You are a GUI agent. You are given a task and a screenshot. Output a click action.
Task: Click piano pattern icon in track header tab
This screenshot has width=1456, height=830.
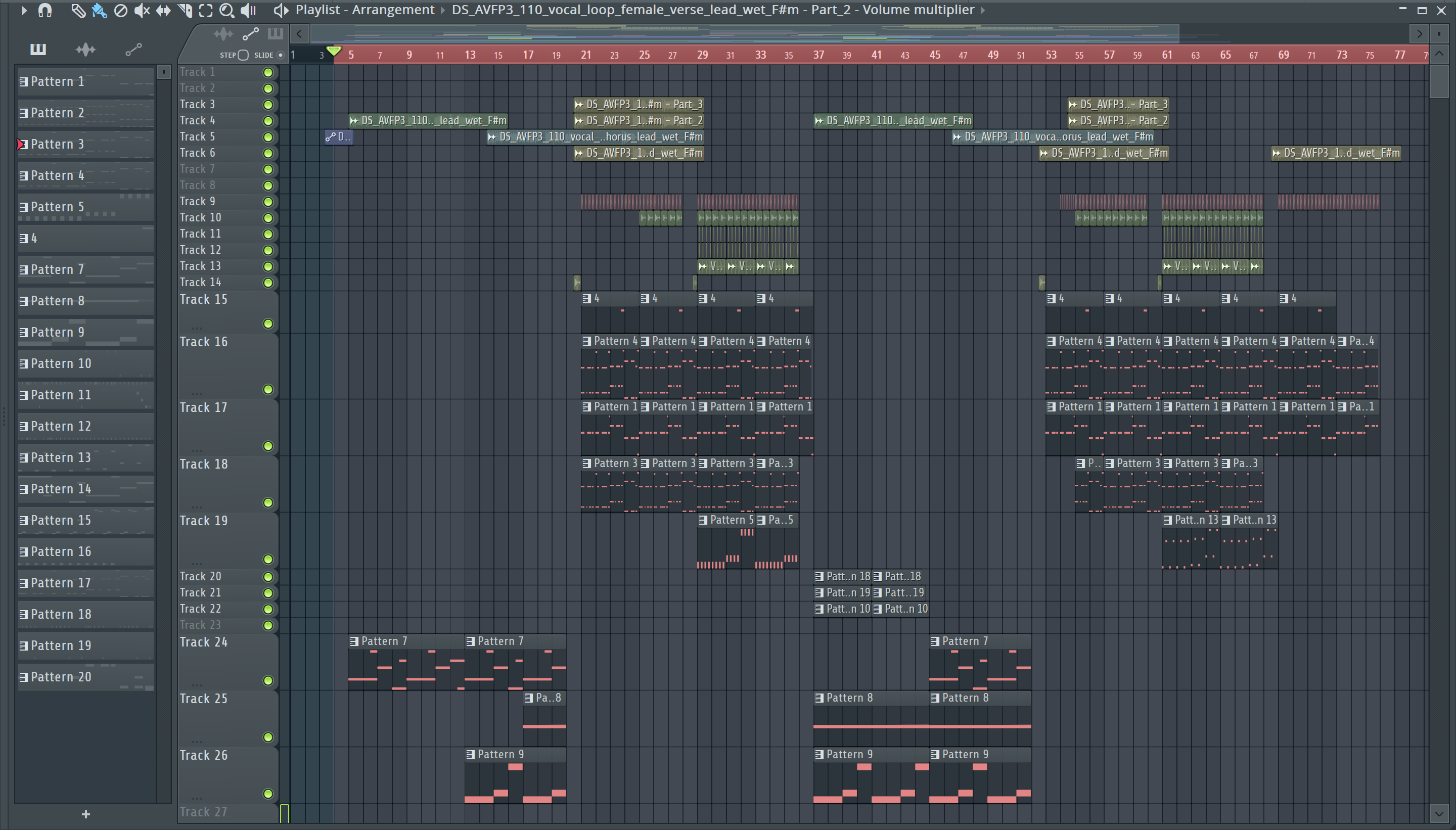pos(276,34)
